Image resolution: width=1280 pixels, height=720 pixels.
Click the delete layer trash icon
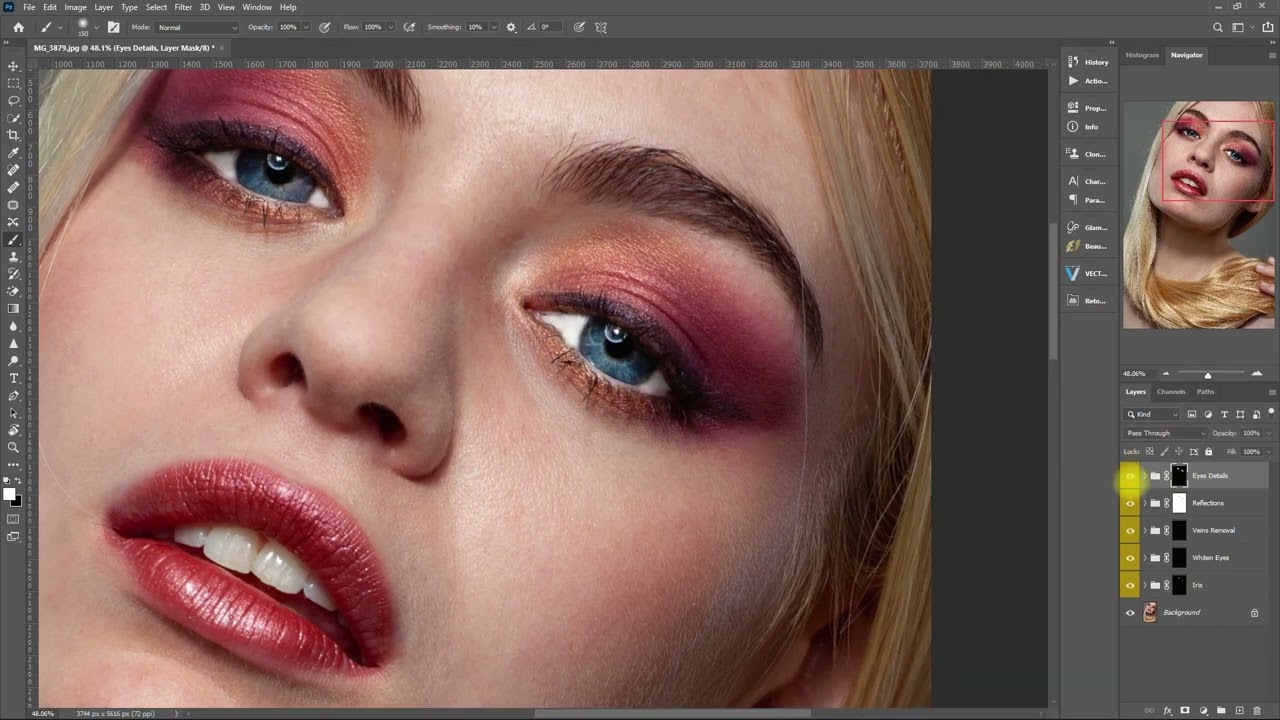1257,711
